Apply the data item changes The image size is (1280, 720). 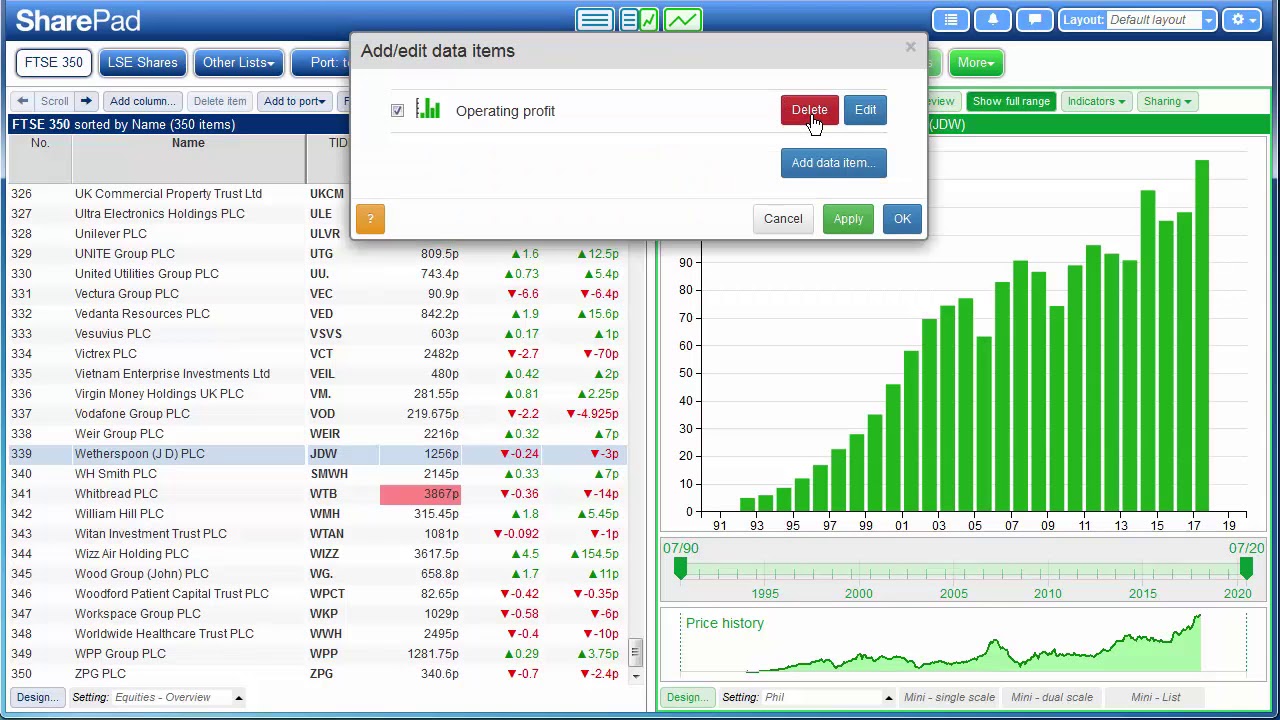click(x=848, y=219)
